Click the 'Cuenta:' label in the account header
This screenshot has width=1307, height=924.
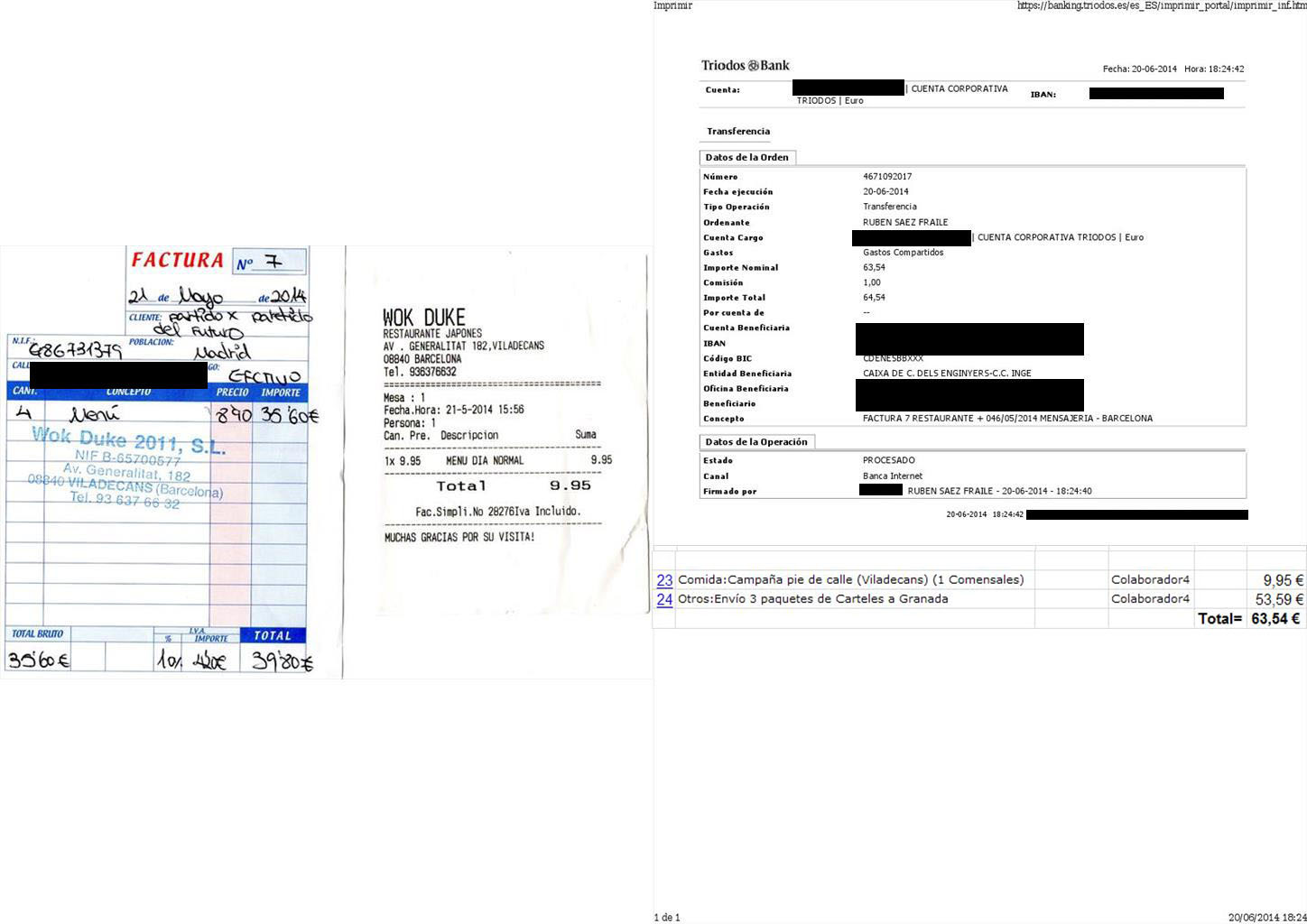coord(723,90)
